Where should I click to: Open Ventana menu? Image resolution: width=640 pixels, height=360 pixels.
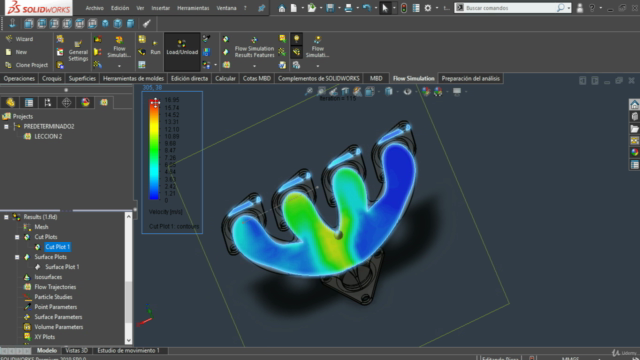coord(227,8)
